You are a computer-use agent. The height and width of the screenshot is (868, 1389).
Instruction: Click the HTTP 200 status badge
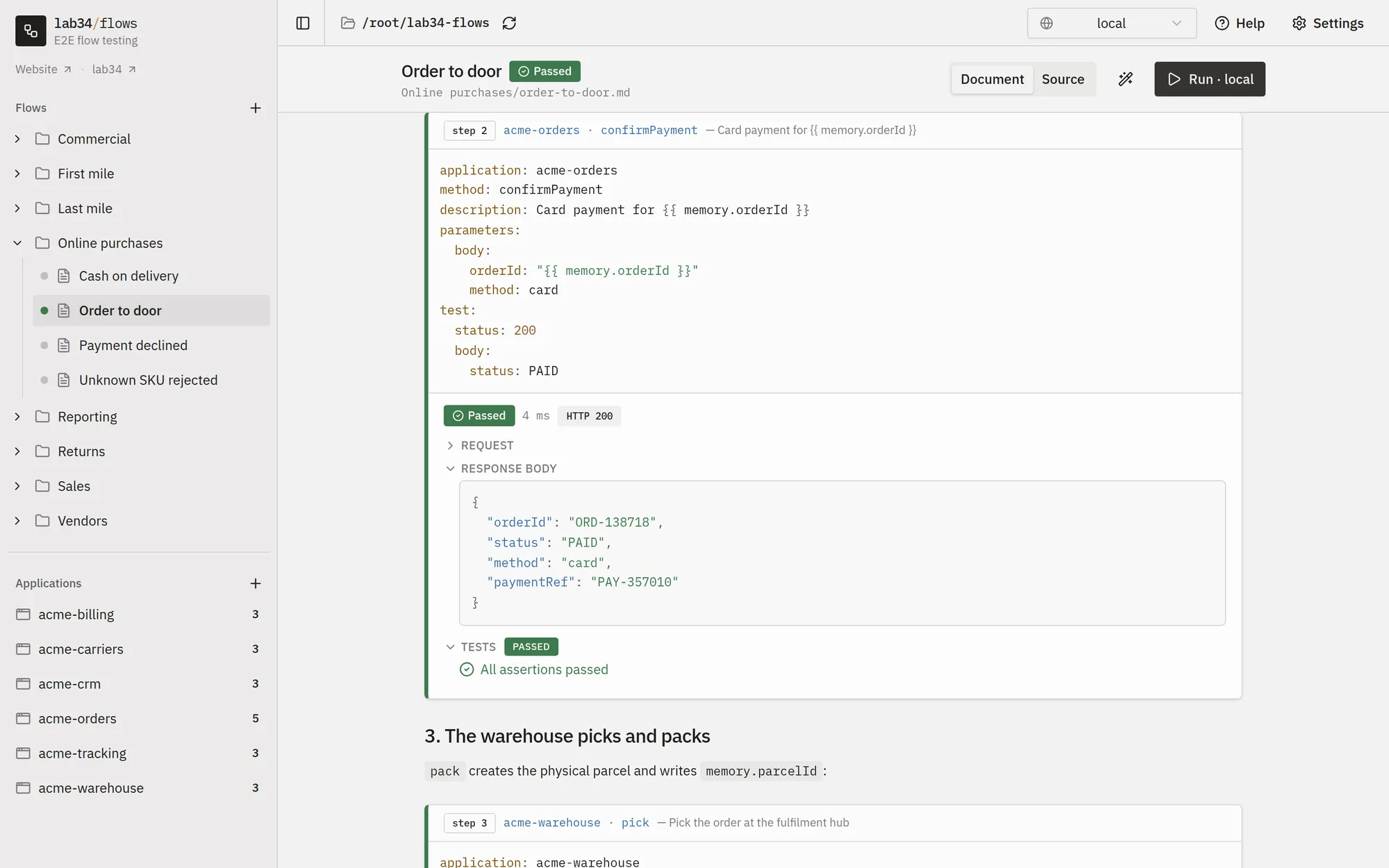pos(589,416)
